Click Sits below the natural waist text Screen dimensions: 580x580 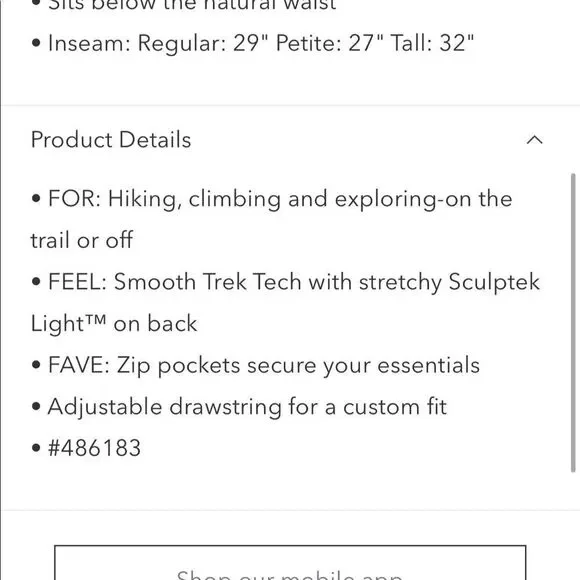pyautogui.click(x=192, y=5)
